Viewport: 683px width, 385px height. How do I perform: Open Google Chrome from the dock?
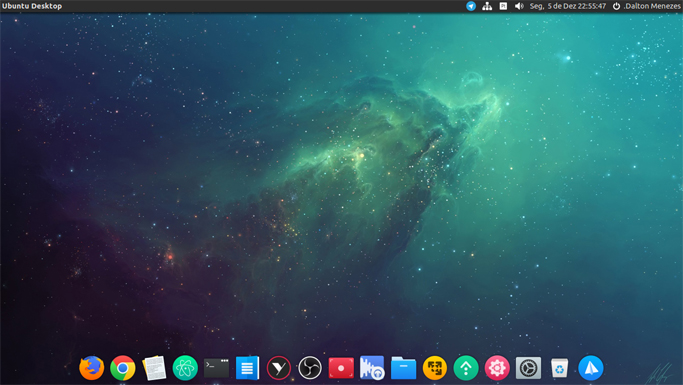[123, 368]
